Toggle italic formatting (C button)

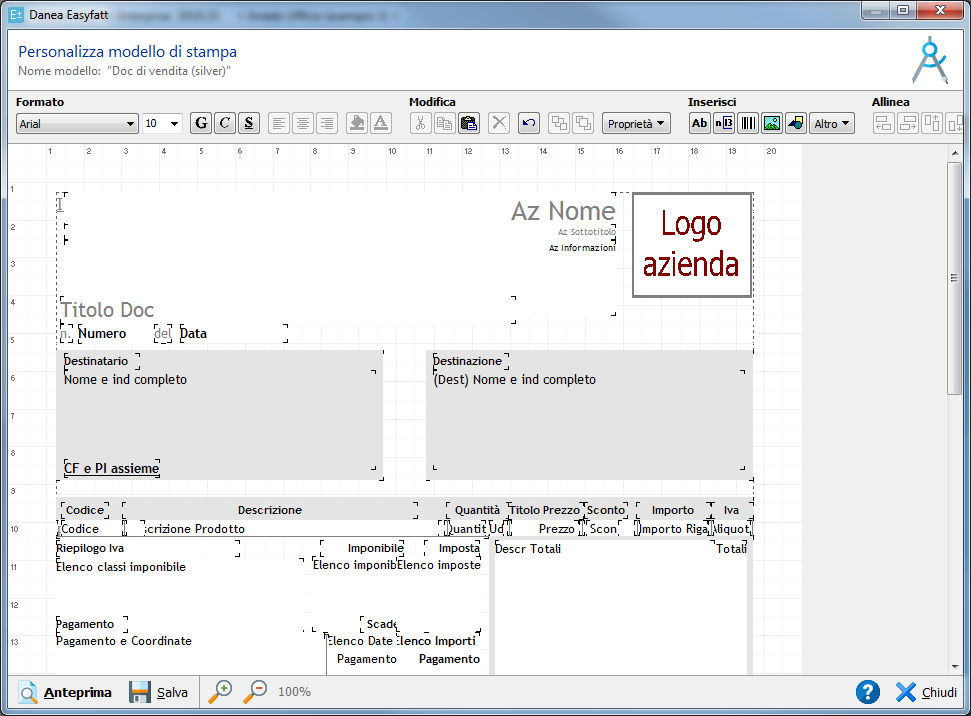[225, 123]
